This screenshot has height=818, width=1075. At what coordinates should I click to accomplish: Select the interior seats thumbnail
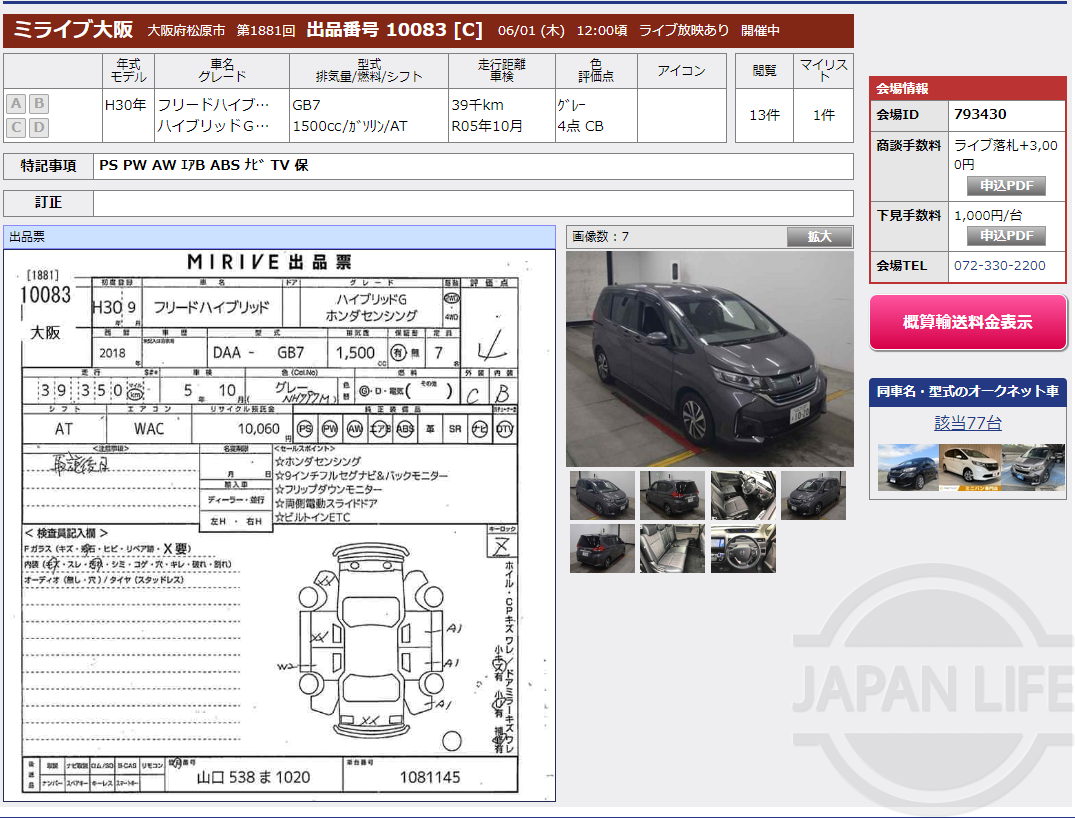tap(672, 548)
